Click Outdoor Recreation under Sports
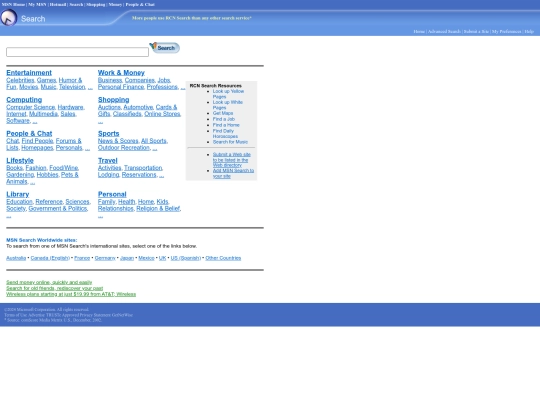The width and height of the screenshot is (540, 405). [124, 148]
